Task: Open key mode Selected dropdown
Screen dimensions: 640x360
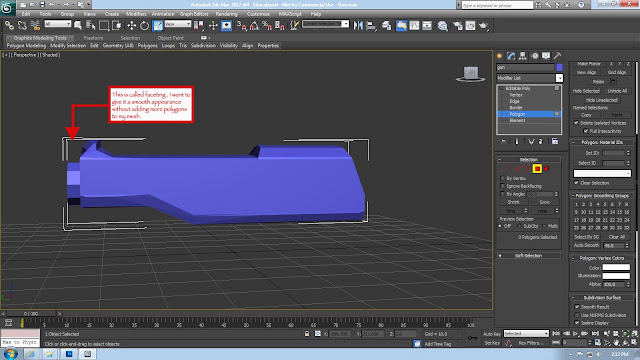Action: (x=526, y=333)
